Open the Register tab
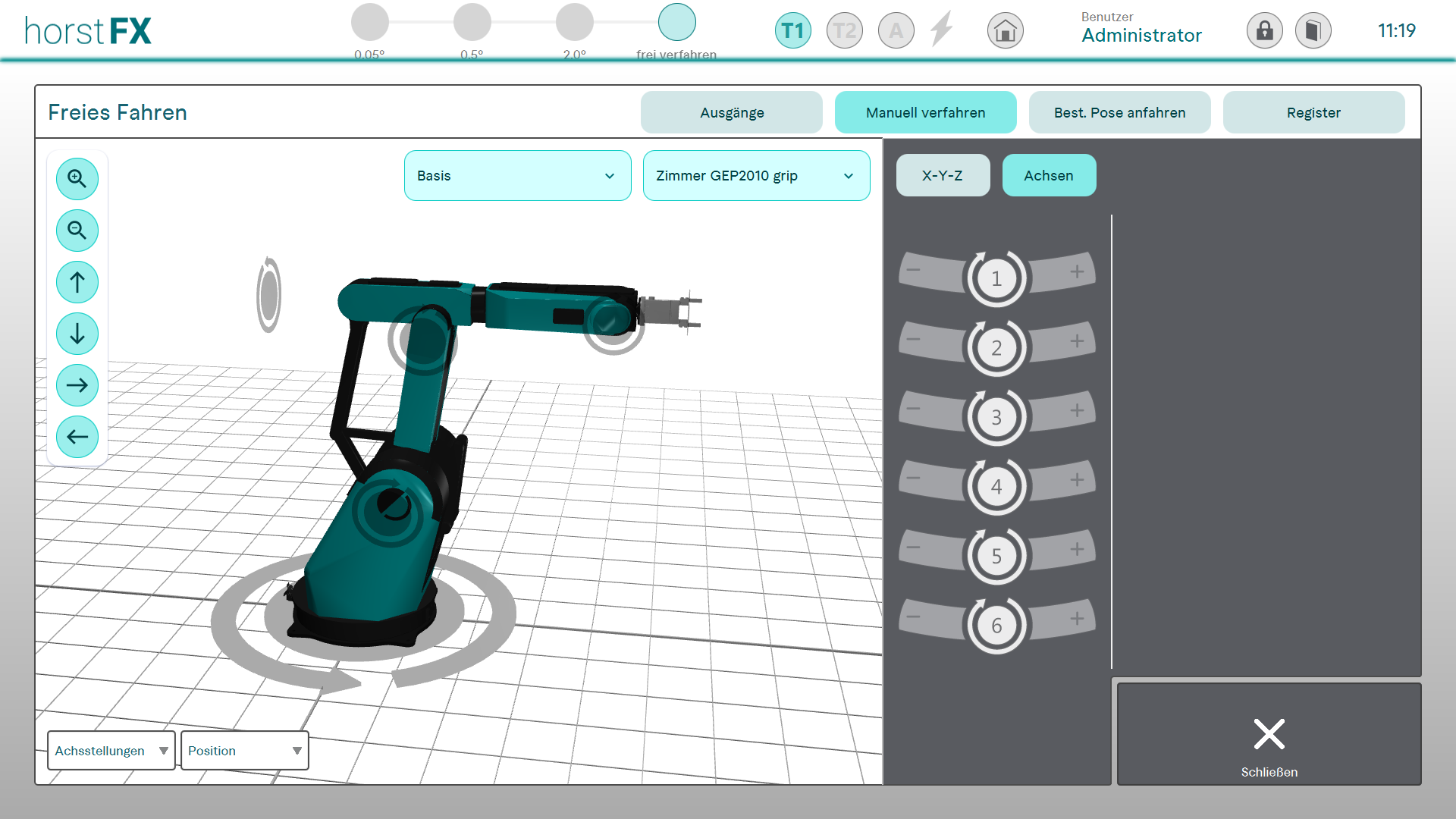Viewport: 1456px width, 819px height. (x=1313, y=113)
